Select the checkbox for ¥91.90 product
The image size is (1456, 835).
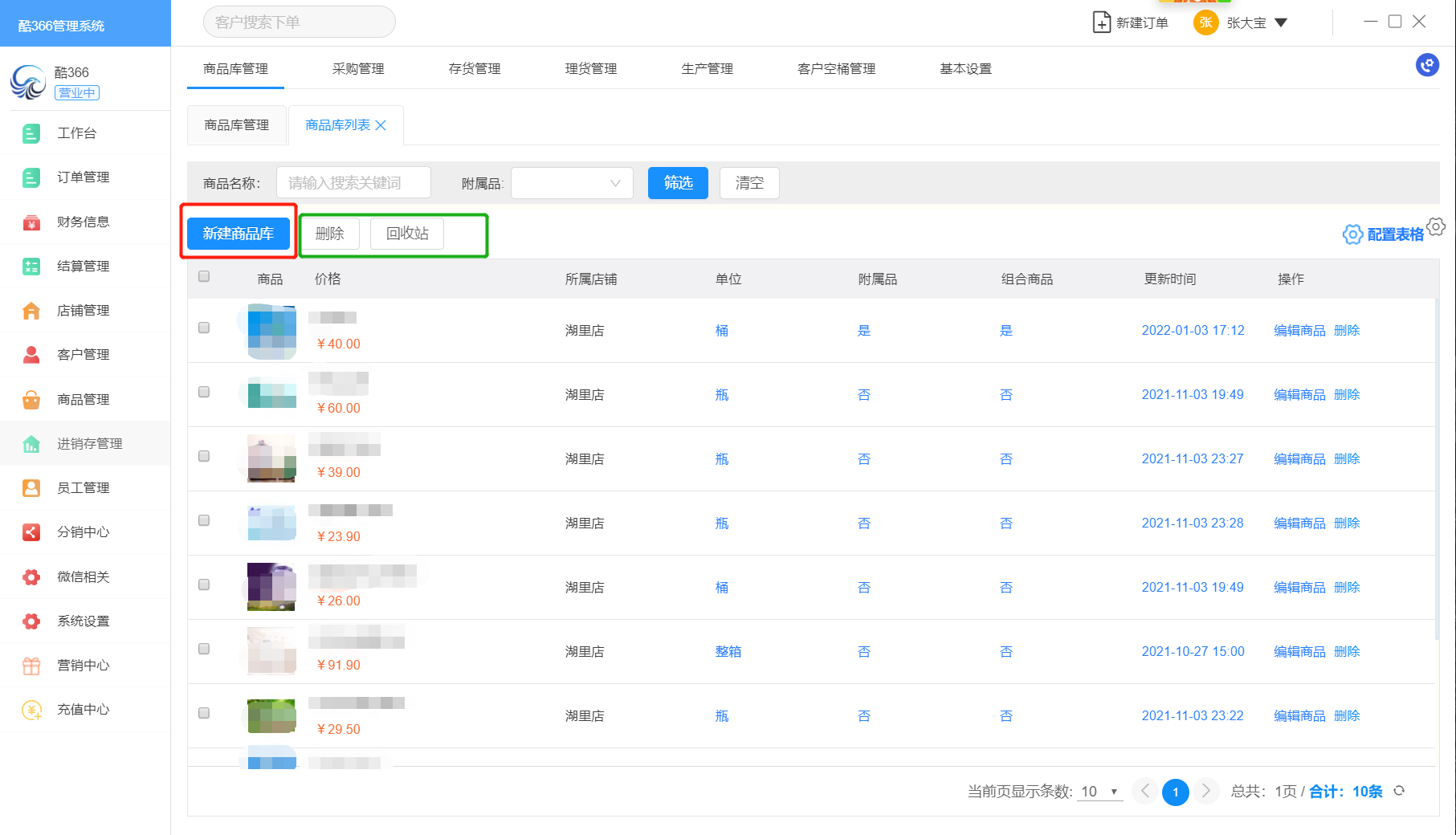click(x=204, y=650)
